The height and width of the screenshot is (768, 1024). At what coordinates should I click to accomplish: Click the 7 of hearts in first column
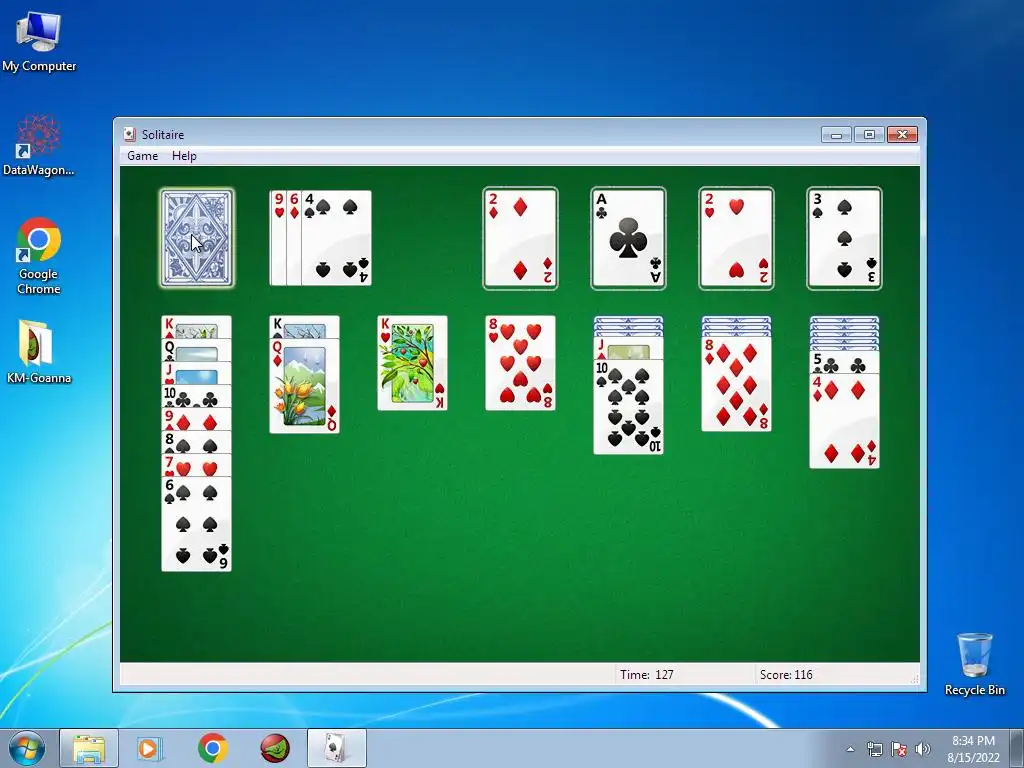(x=197, y=465)
